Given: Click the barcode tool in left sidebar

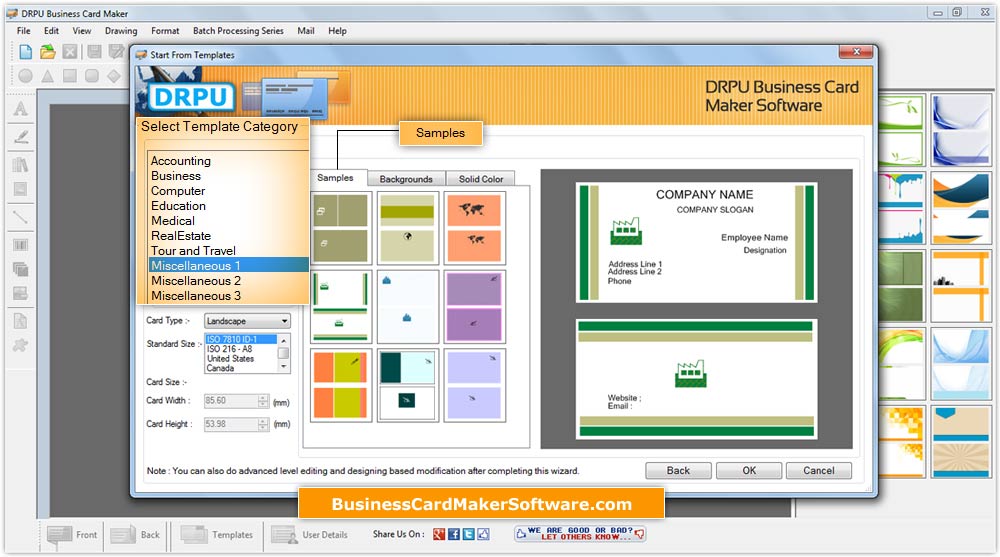Looking at the screenshot, I should coord(20,245).
